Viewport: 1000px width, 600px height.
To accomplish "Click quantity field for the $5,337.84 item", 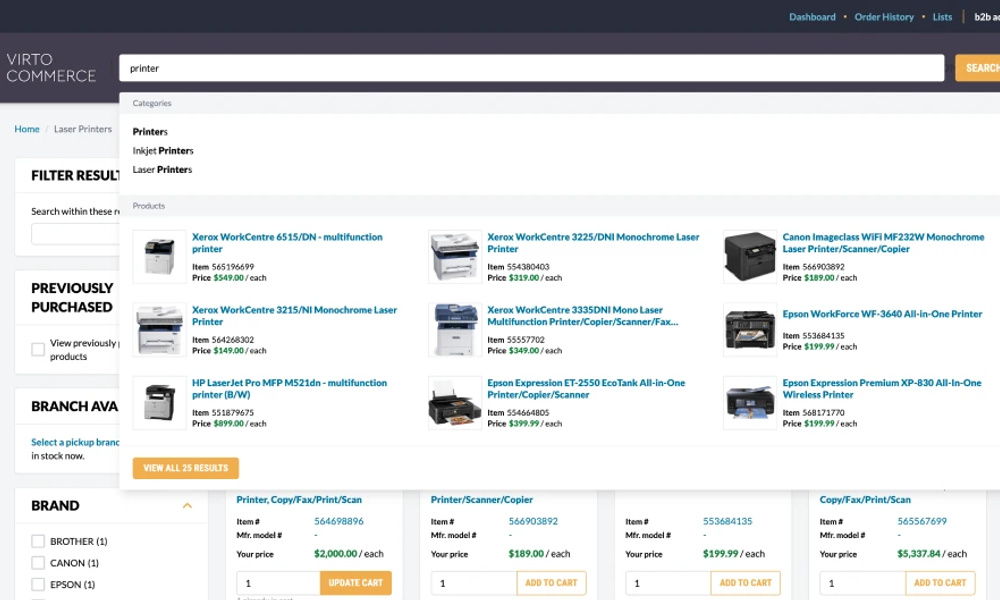I will (x=862, y=583).
